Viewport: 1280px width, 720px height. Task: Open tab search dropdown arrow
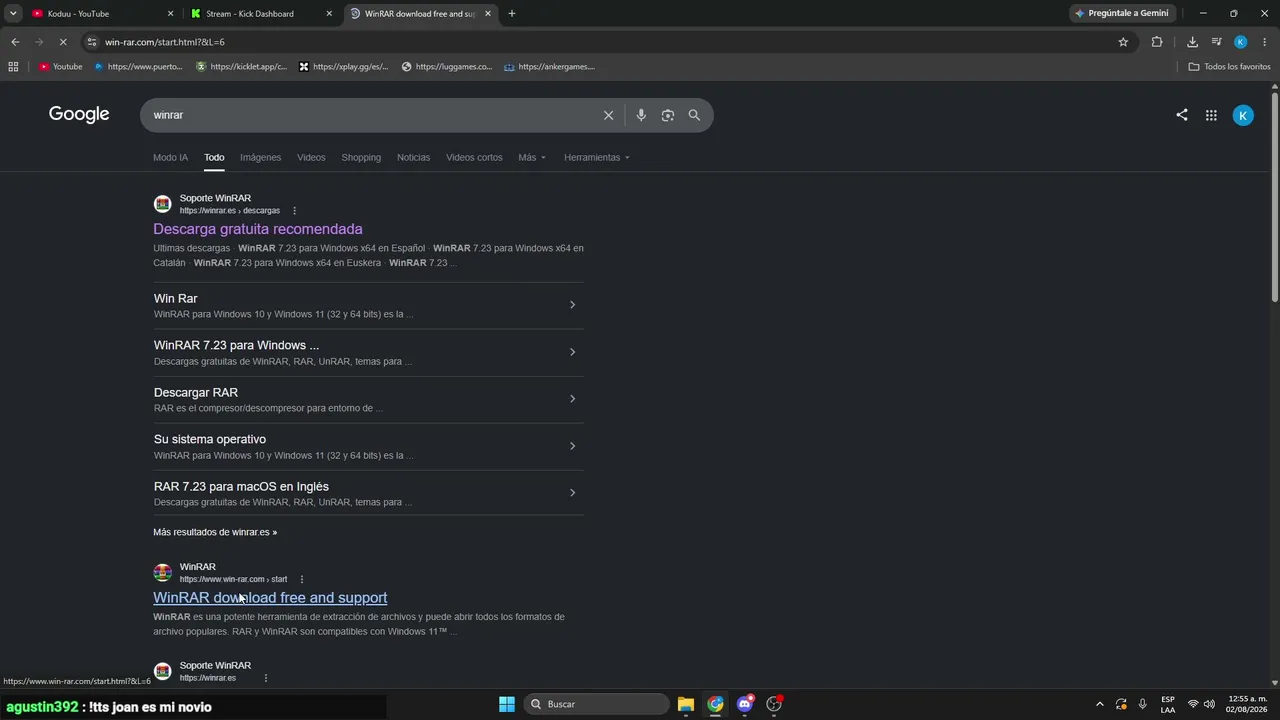click(13, 14)
